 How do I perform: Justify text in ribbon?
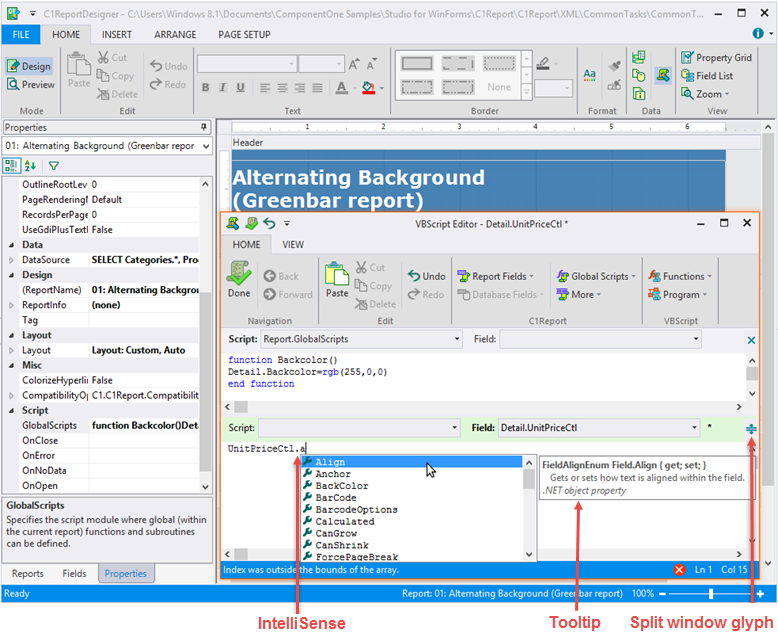coord(318,88)
